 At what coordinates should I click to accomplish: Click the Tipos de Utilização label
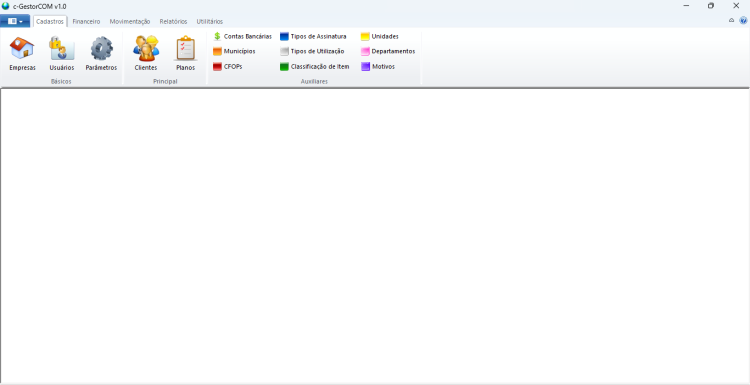[318, 52]
